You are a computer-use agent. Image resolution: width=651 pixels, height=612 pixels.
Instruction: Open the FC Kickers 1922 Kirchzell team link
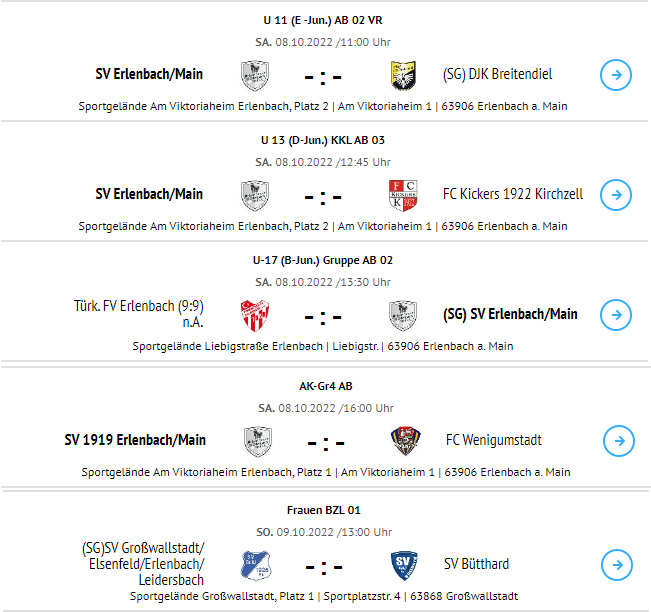[x=513, y=194]
